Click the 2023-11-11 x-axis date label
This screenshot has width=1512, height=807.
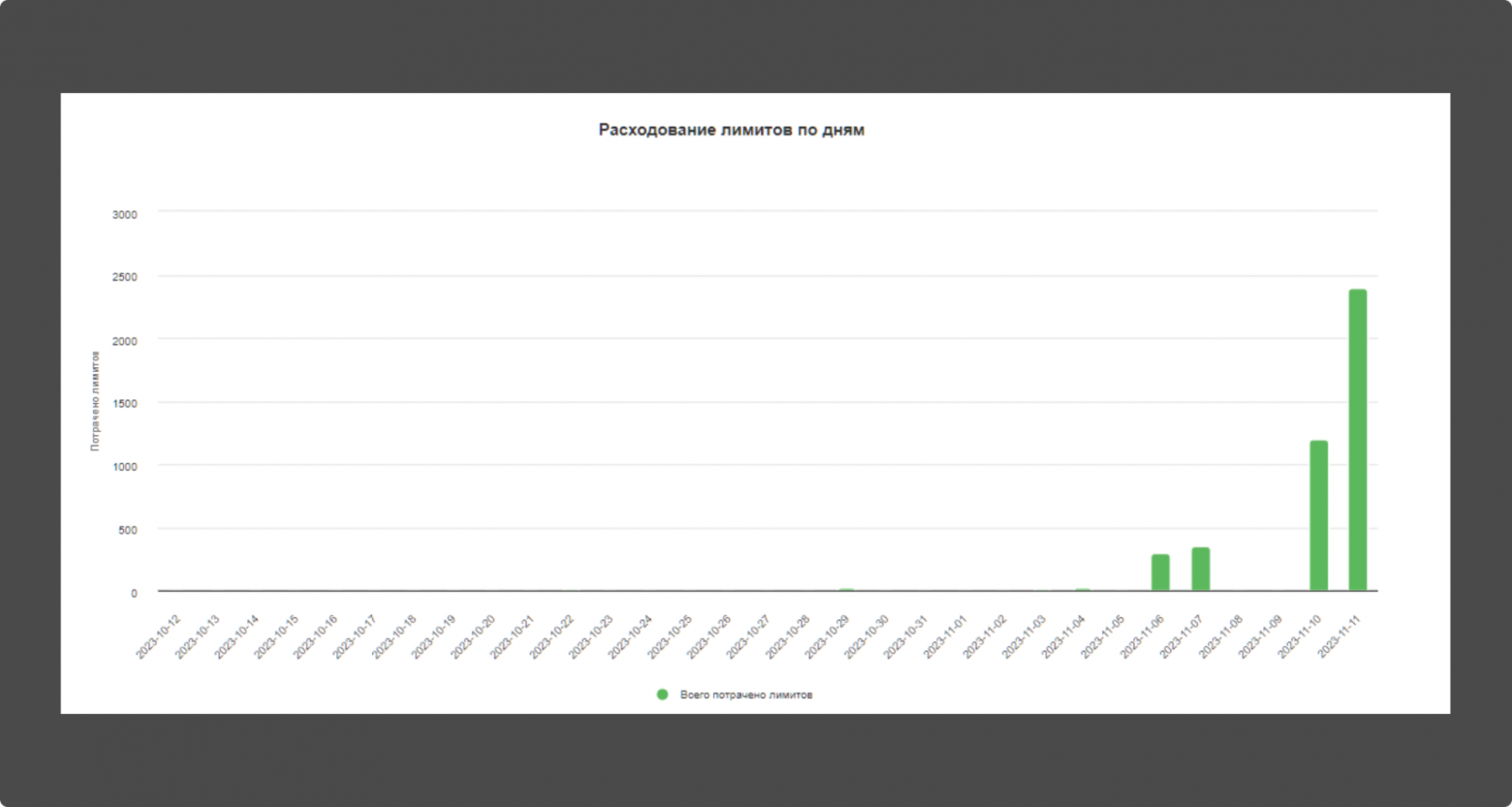pos(1340,636)
